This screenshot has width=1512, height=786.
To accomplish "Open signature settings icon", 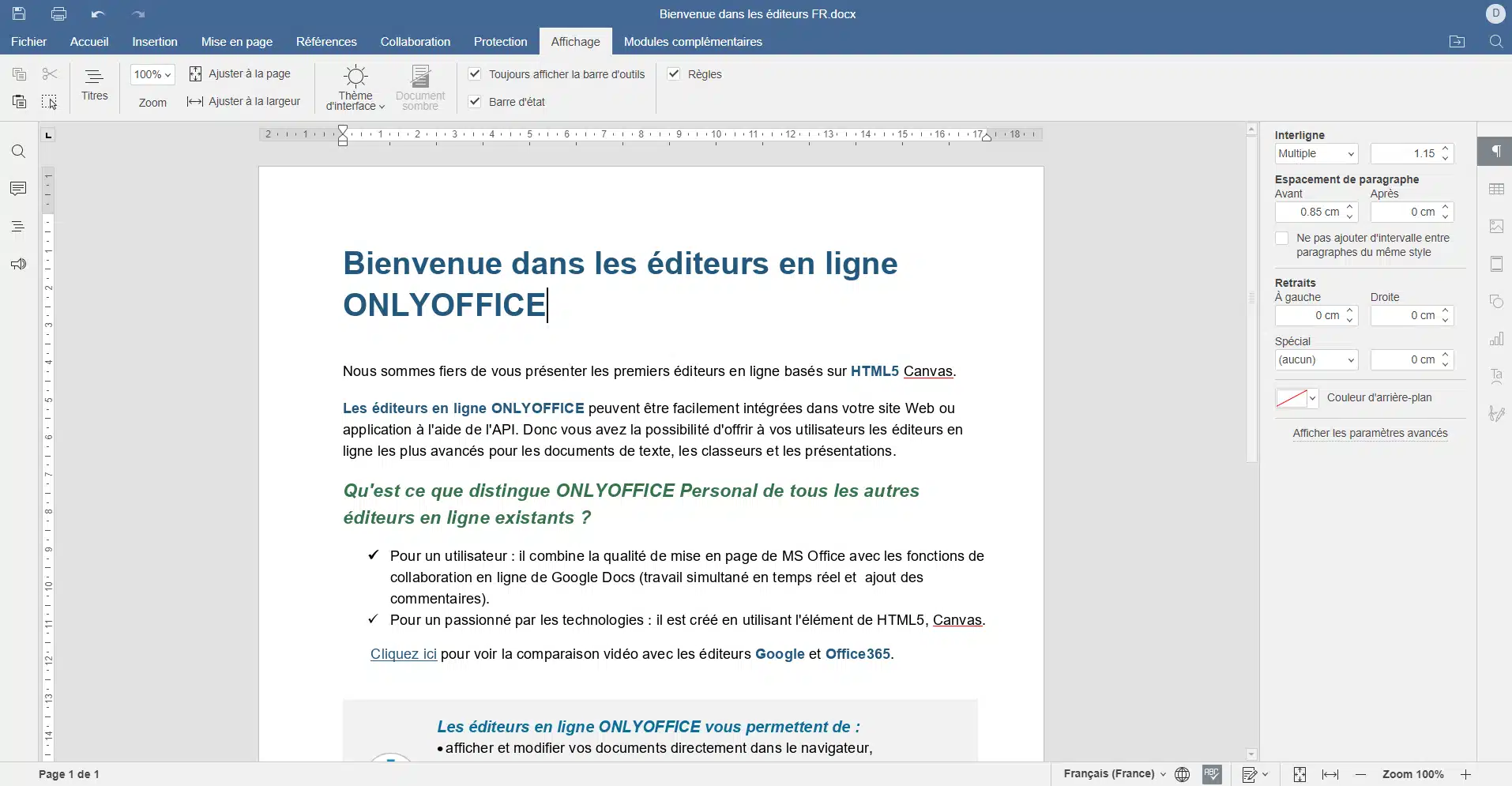I will (1496, 414).
